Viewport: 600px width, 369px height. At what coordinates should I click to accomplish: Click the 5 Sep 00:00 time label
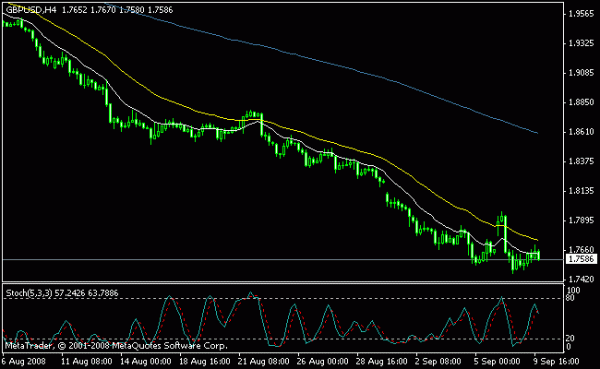(497, 361)
